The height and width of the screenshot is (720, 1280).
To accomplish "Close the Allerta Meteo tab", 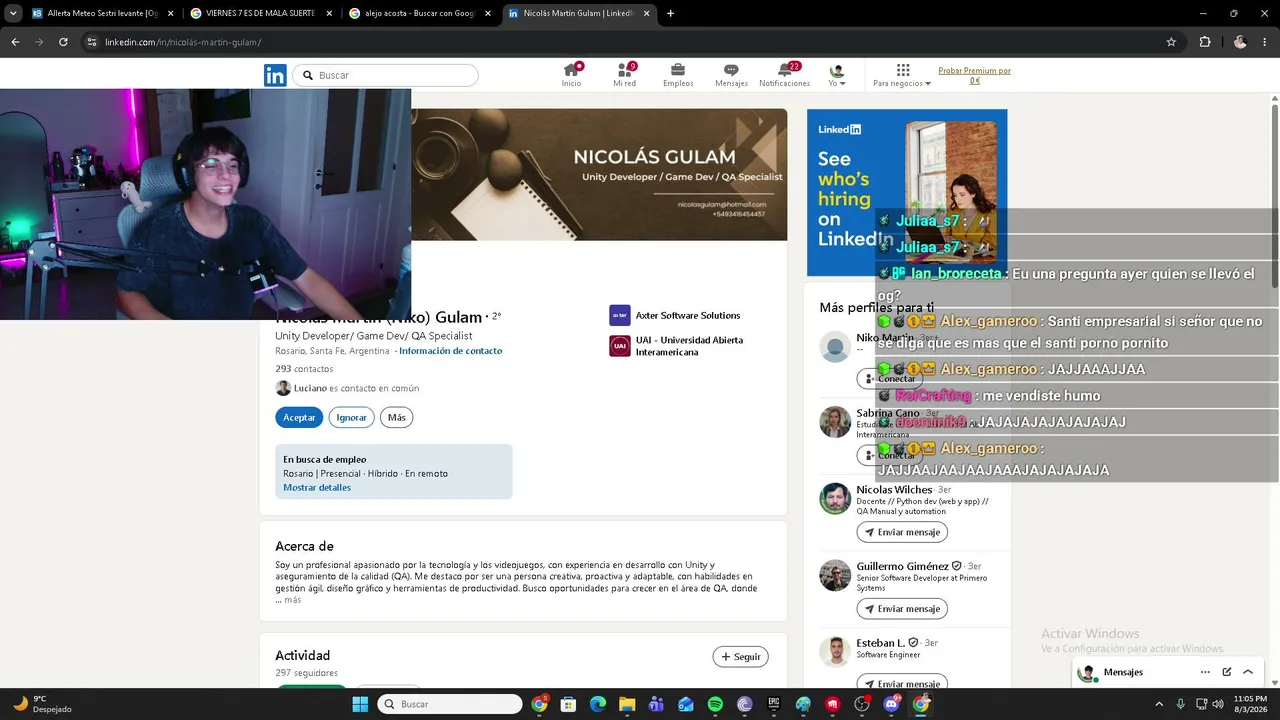I will click(x=170, y=13).
